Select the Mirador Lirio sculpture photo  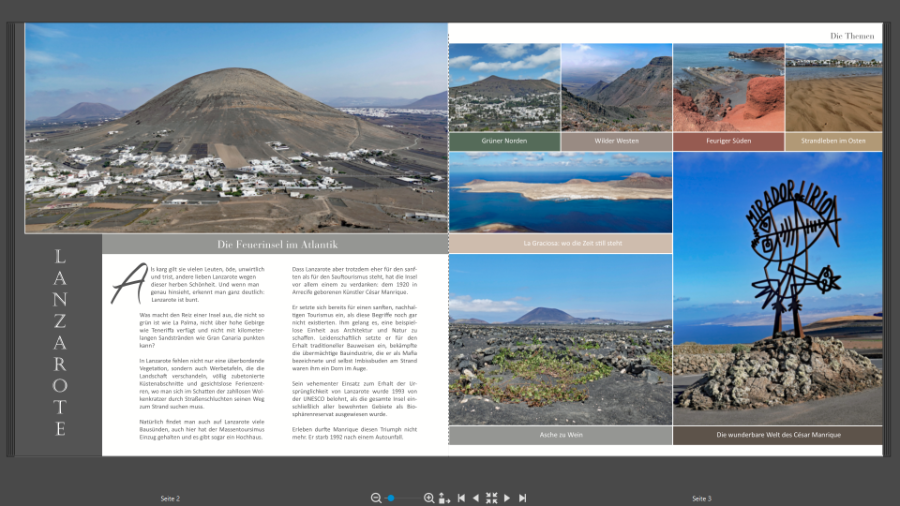[x=778, y=289]
